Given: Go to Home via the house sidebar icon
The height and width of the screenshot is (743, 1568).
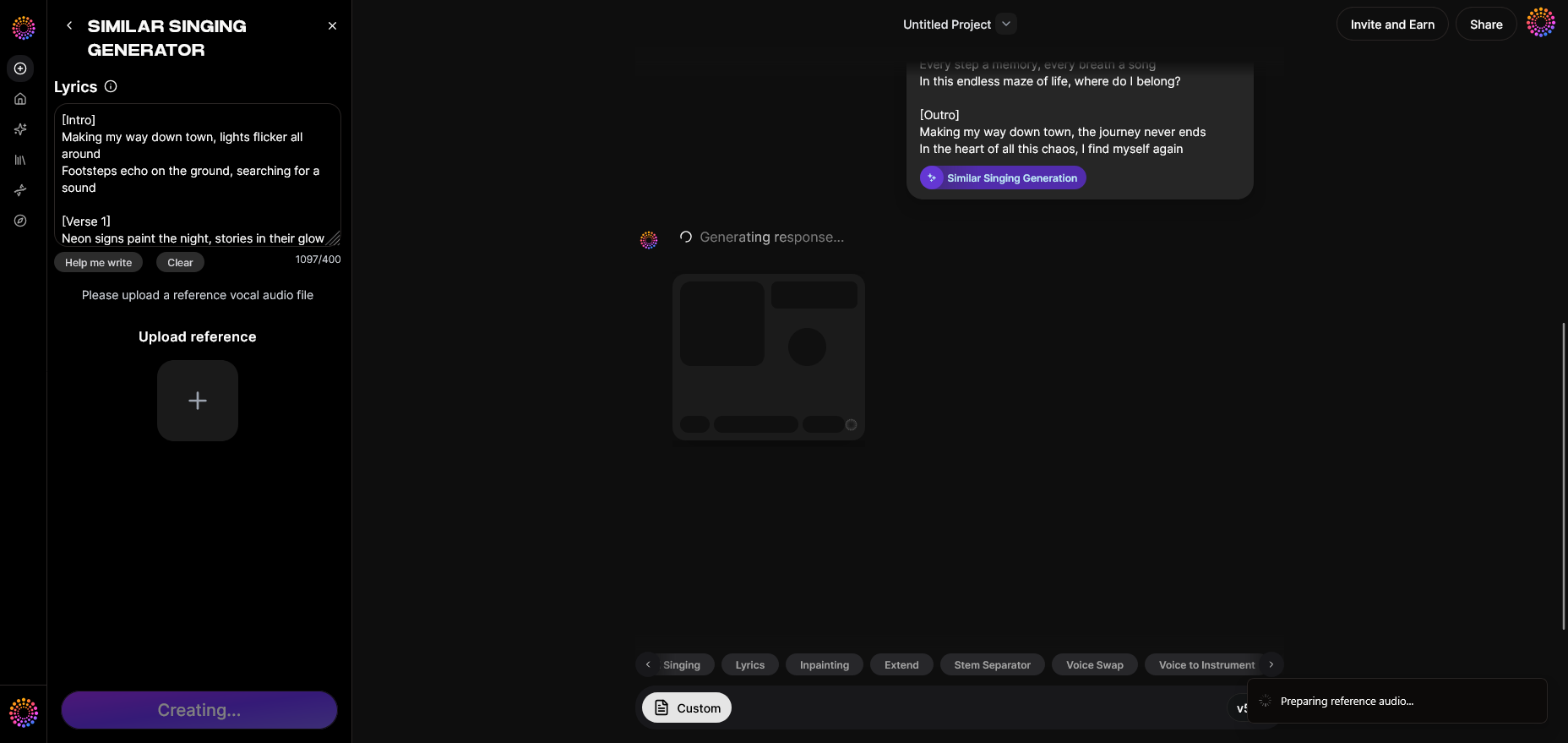Looking at the screenshot, I should (20, 99).
